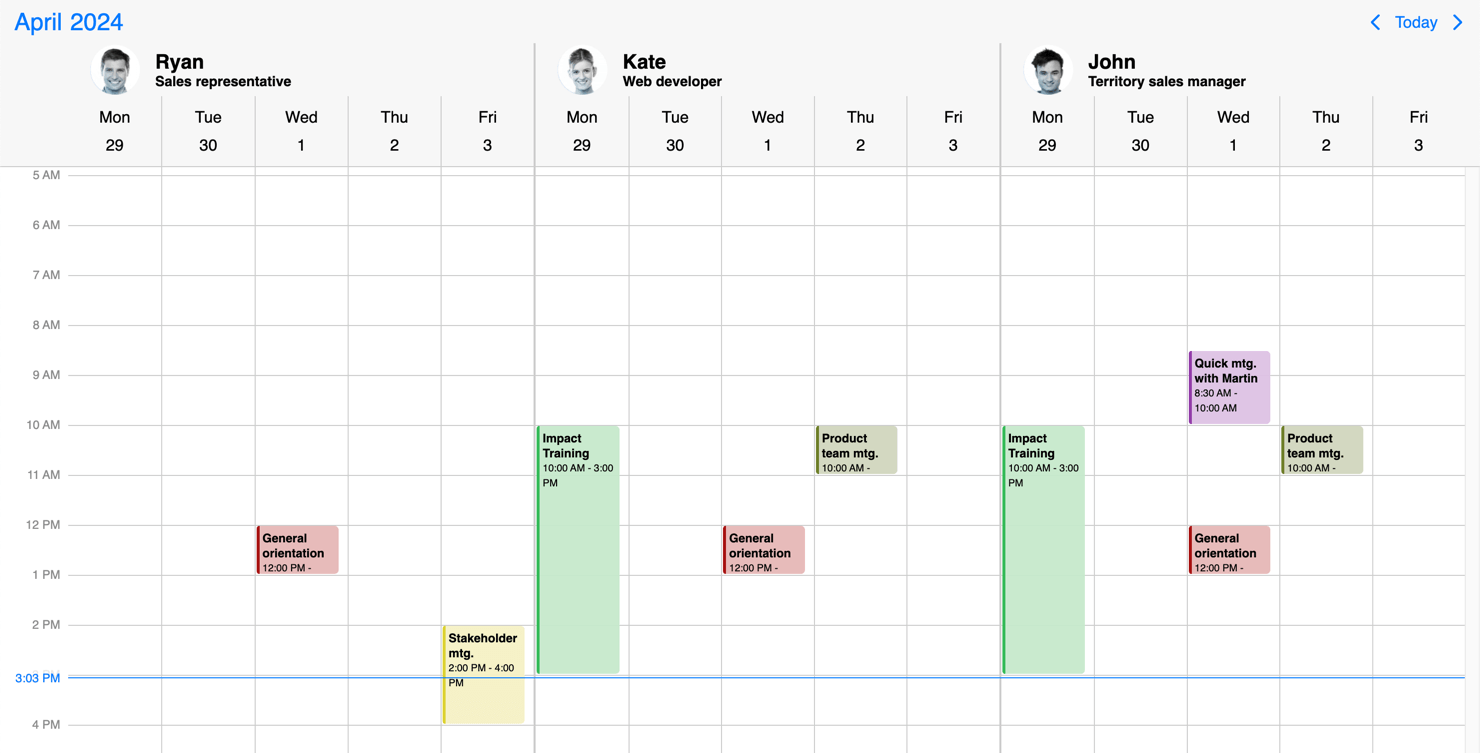This screenshot has width=1480, height=753.
Task: Open Ryan's Stakeholder mtg. event on Friday
Action: click(484, 675)
